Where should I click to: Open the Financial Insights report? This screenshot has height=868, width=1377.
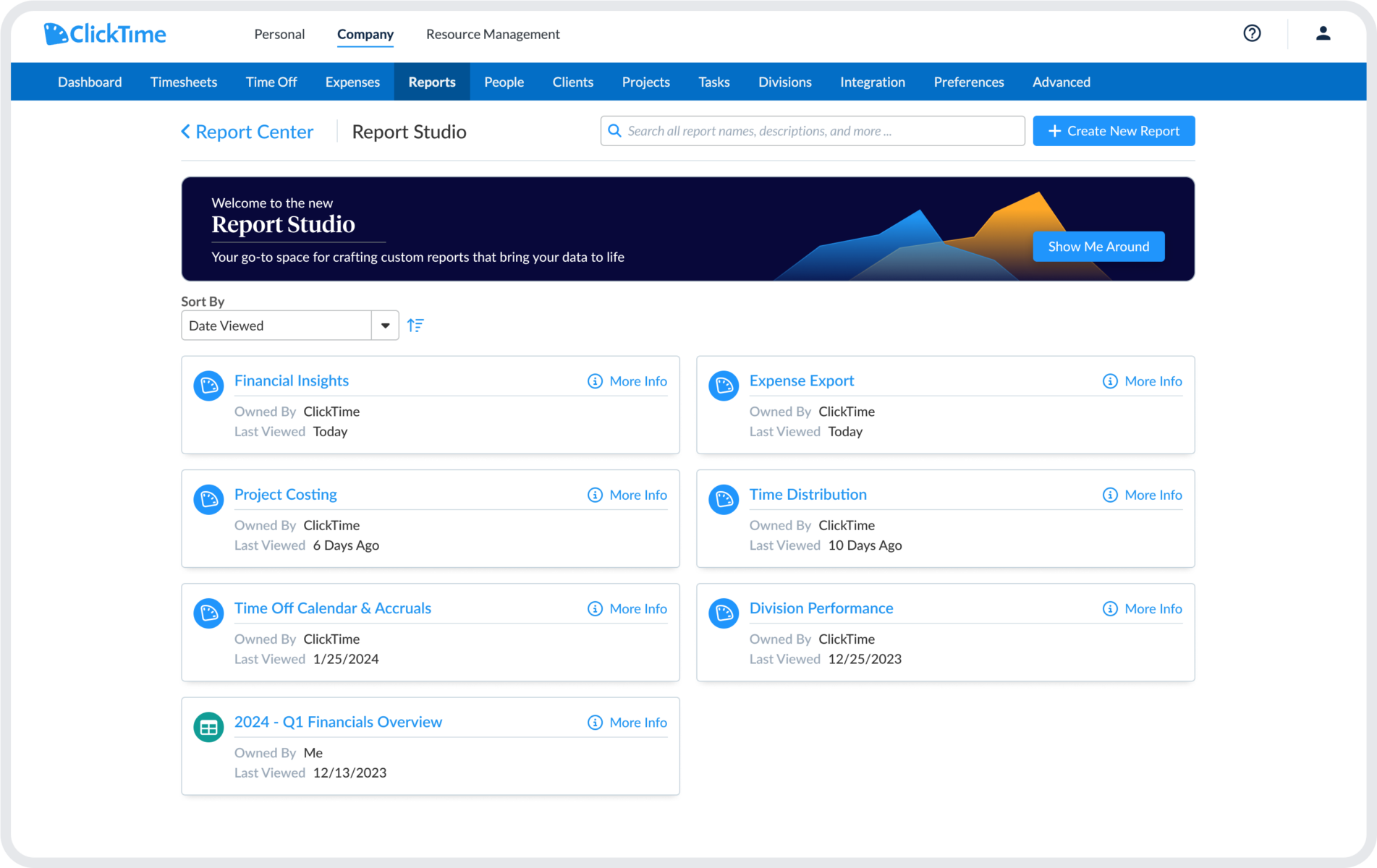[x=292, y=380]
